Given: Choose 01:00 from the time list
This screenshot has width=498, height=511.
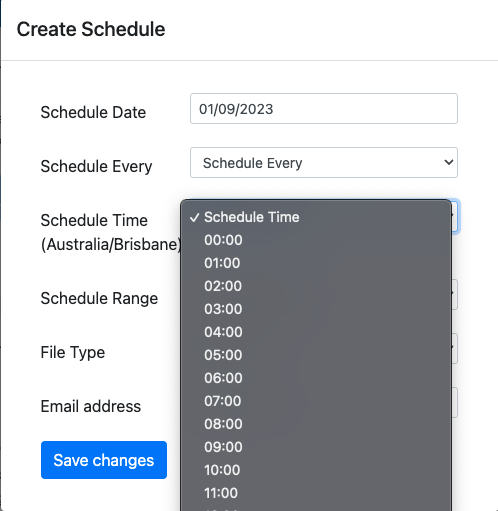Looking at the screenshot, I should [316, 263].
